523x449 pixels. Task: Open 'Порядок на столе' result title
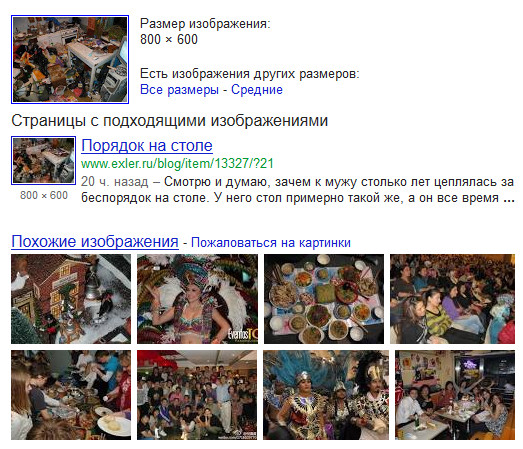click(147, 146)
